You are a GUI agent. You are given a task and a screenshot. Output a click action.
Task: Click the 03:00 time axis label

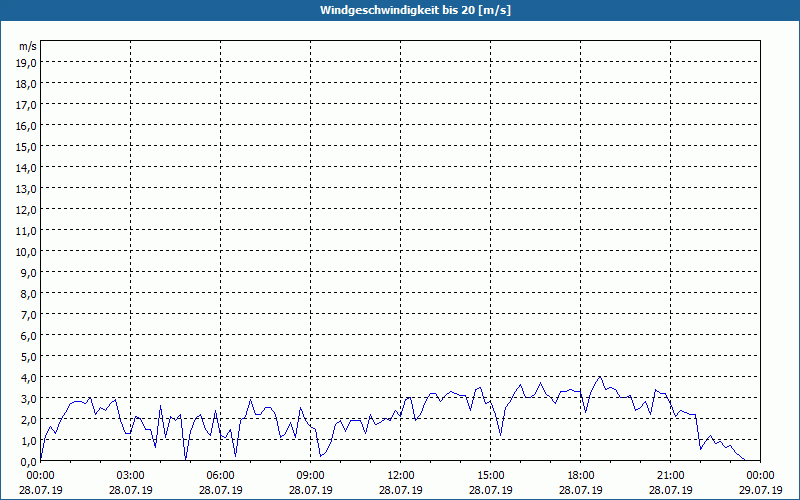pos(131,476)
